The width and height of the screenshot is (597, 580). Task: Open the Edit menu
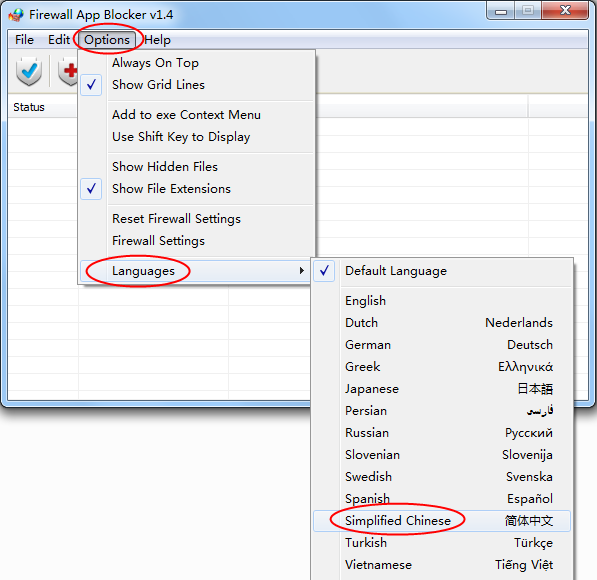pos(59,40)
